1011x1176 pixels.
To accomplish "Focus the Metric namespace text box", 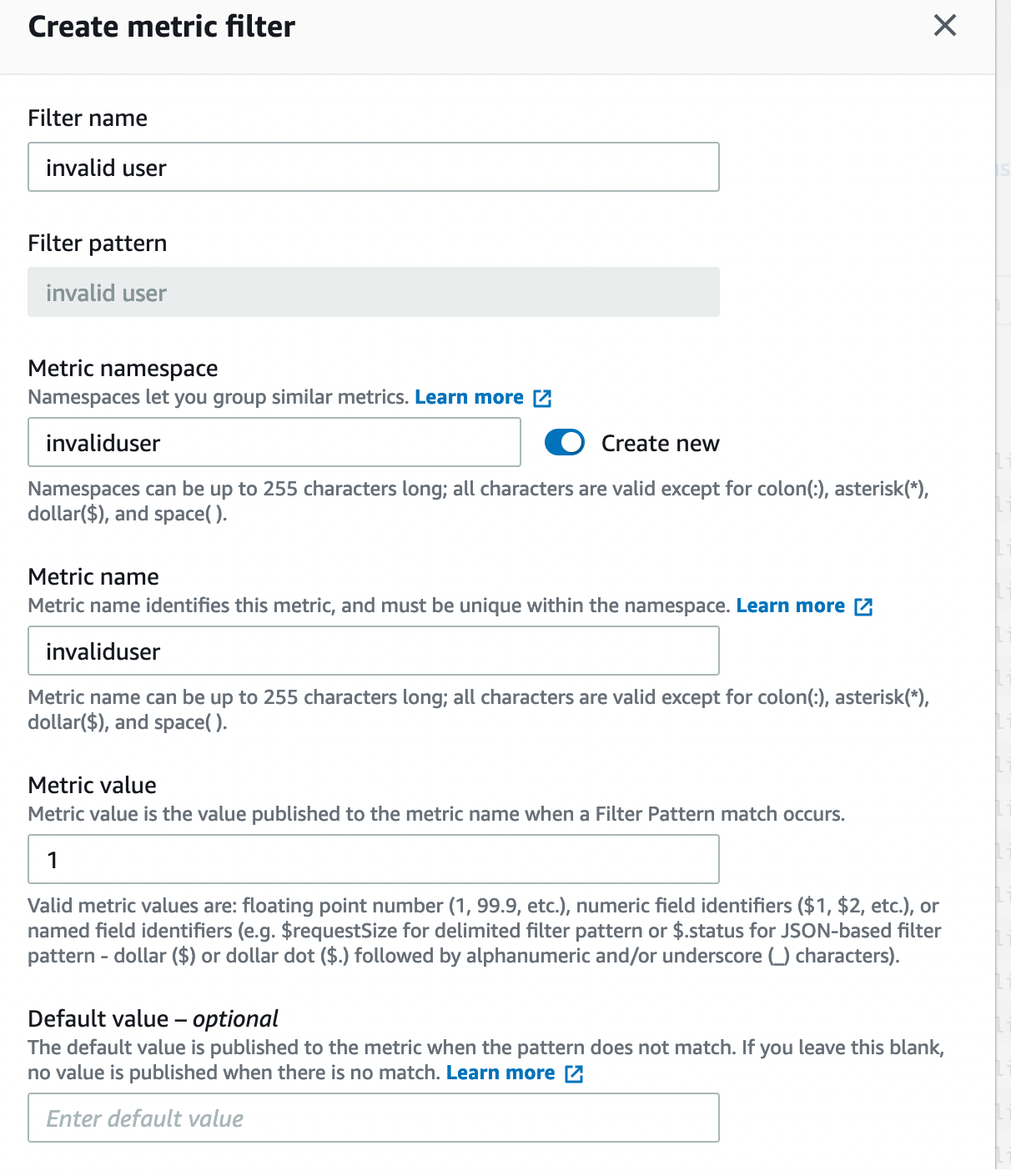I will (274, 443).
